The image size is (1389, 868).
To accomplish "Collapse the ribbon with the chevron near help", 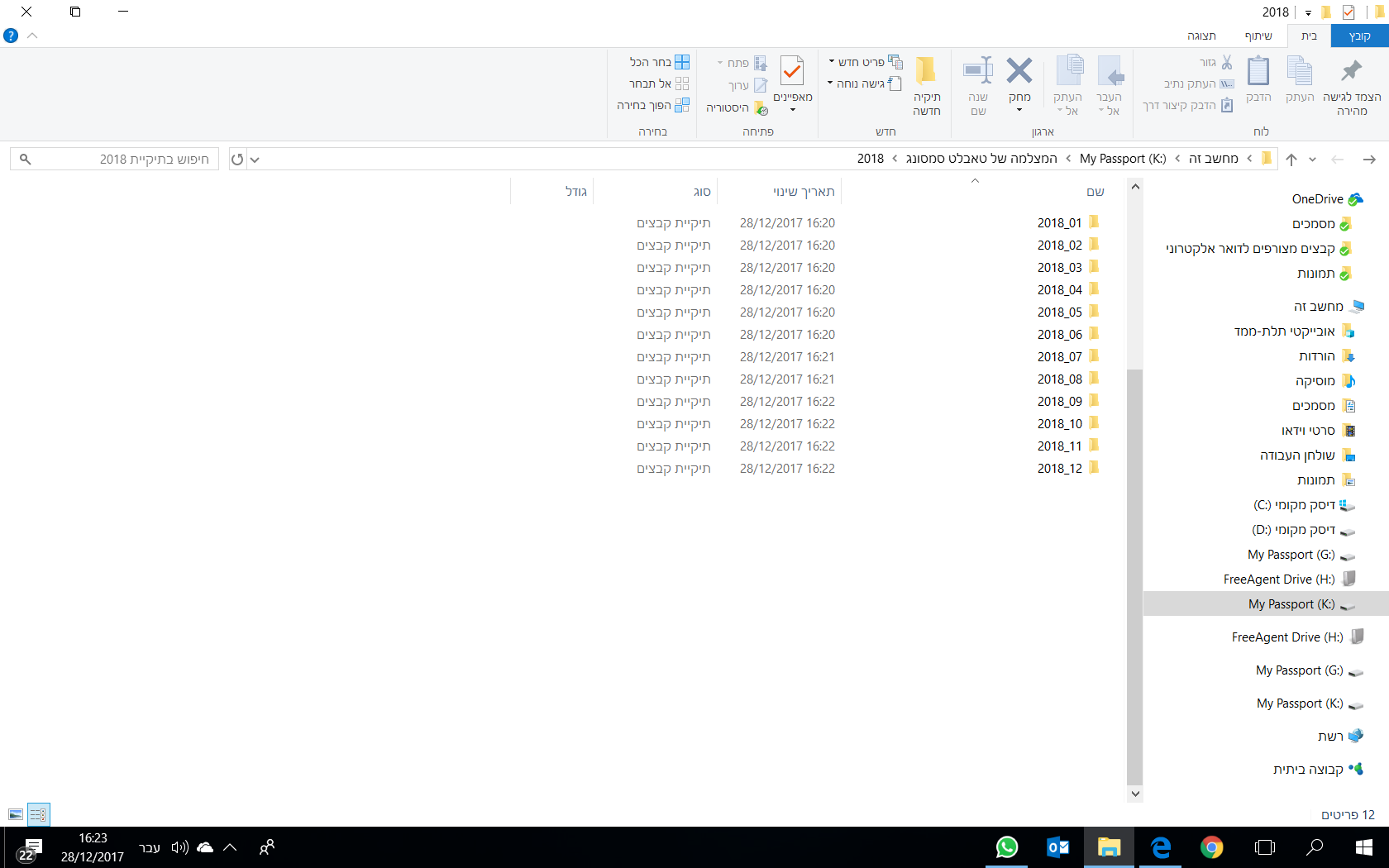I will click(33, 36).
